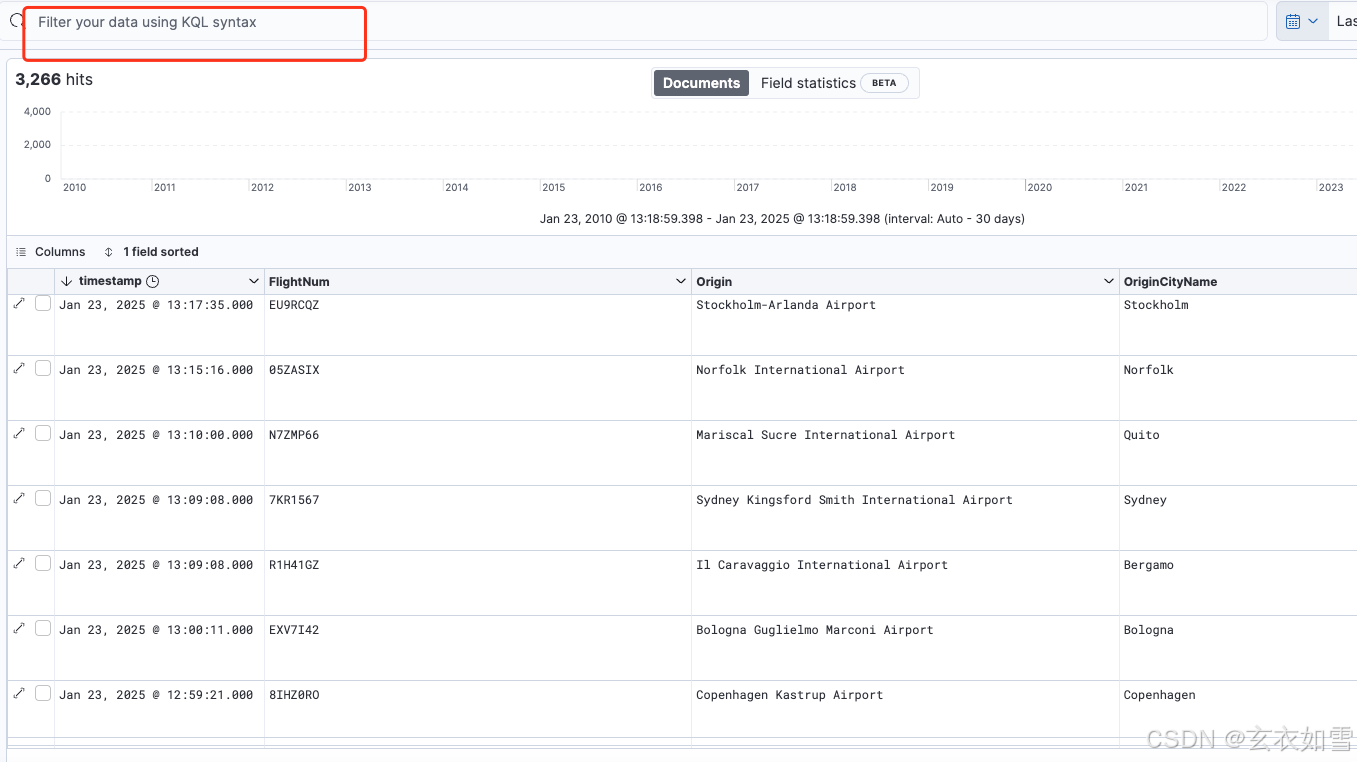The width and height of the screenshot is (1357, 762).
Task: Click the Columns list icon
Action: pos(22,252)
